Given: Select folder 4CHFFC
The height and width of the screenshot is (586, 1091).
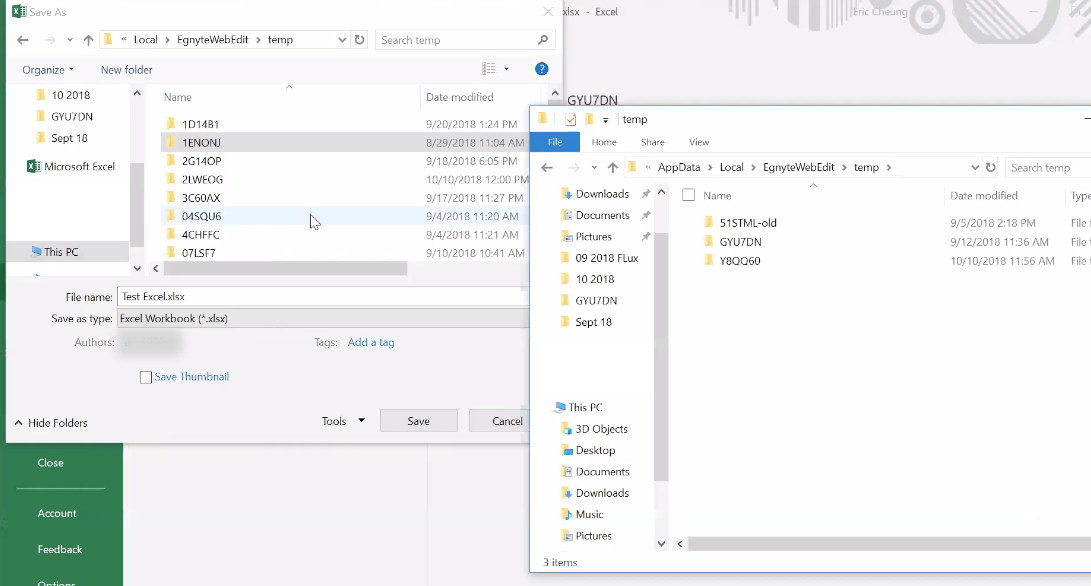Looking at the screenshot, I should click(x=200, y=235).
